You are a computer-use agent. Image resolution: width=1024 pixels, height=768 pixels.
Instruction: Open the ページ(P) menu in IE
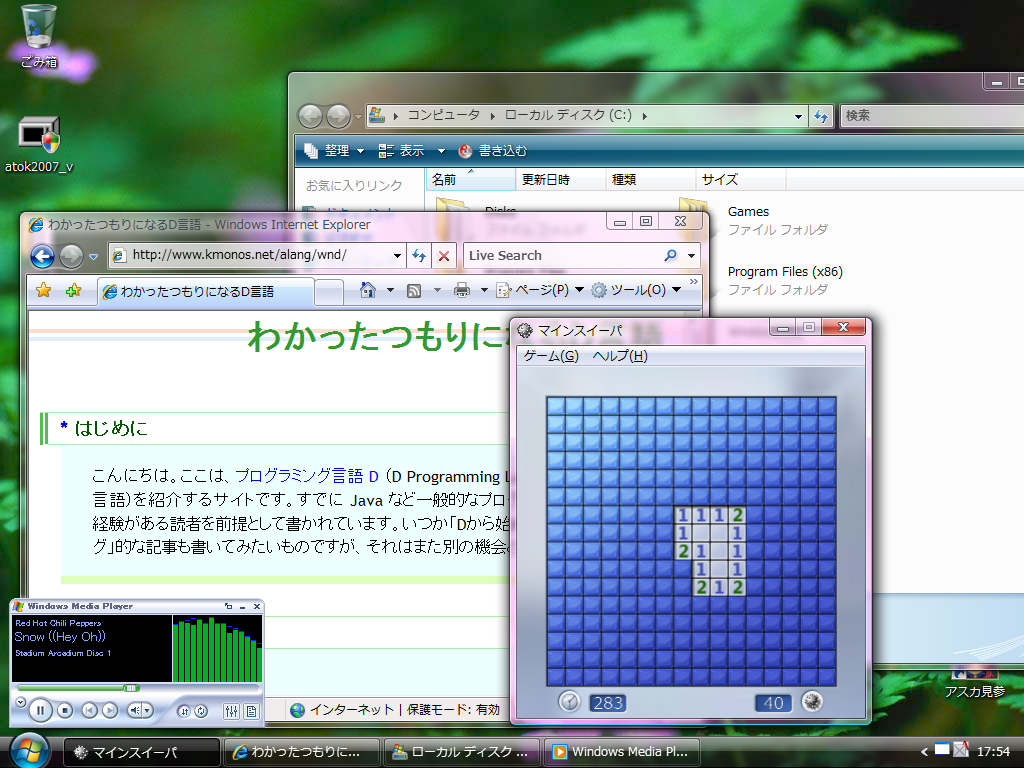pos(539,290)
